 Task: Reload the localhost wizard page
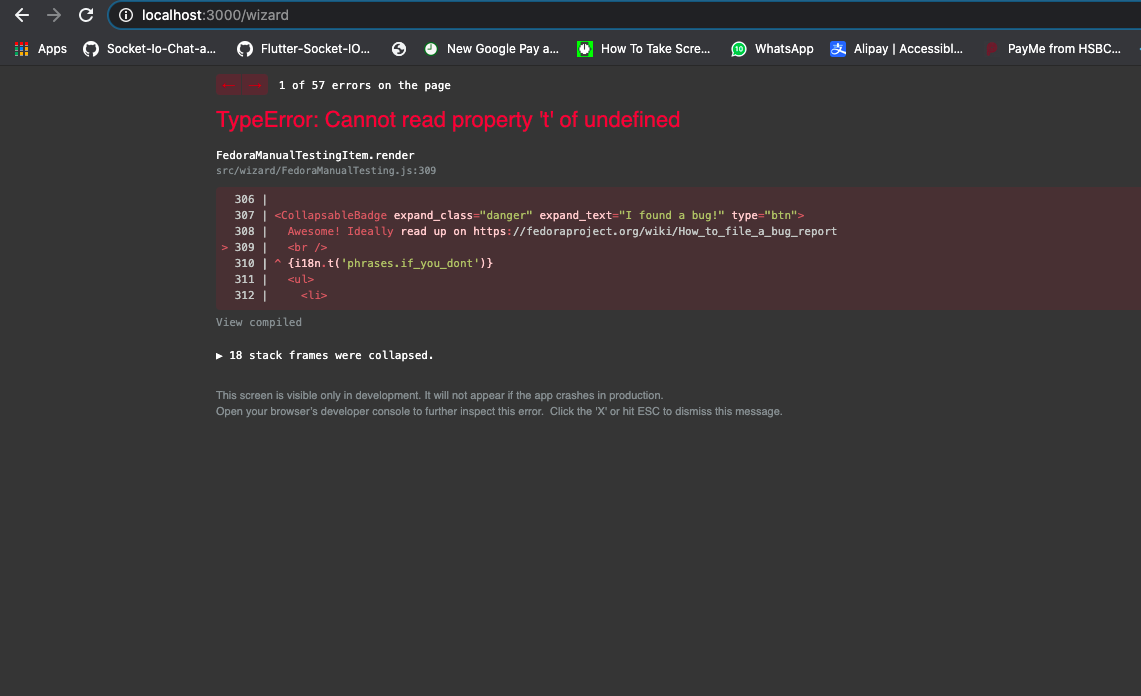(86, 15)
